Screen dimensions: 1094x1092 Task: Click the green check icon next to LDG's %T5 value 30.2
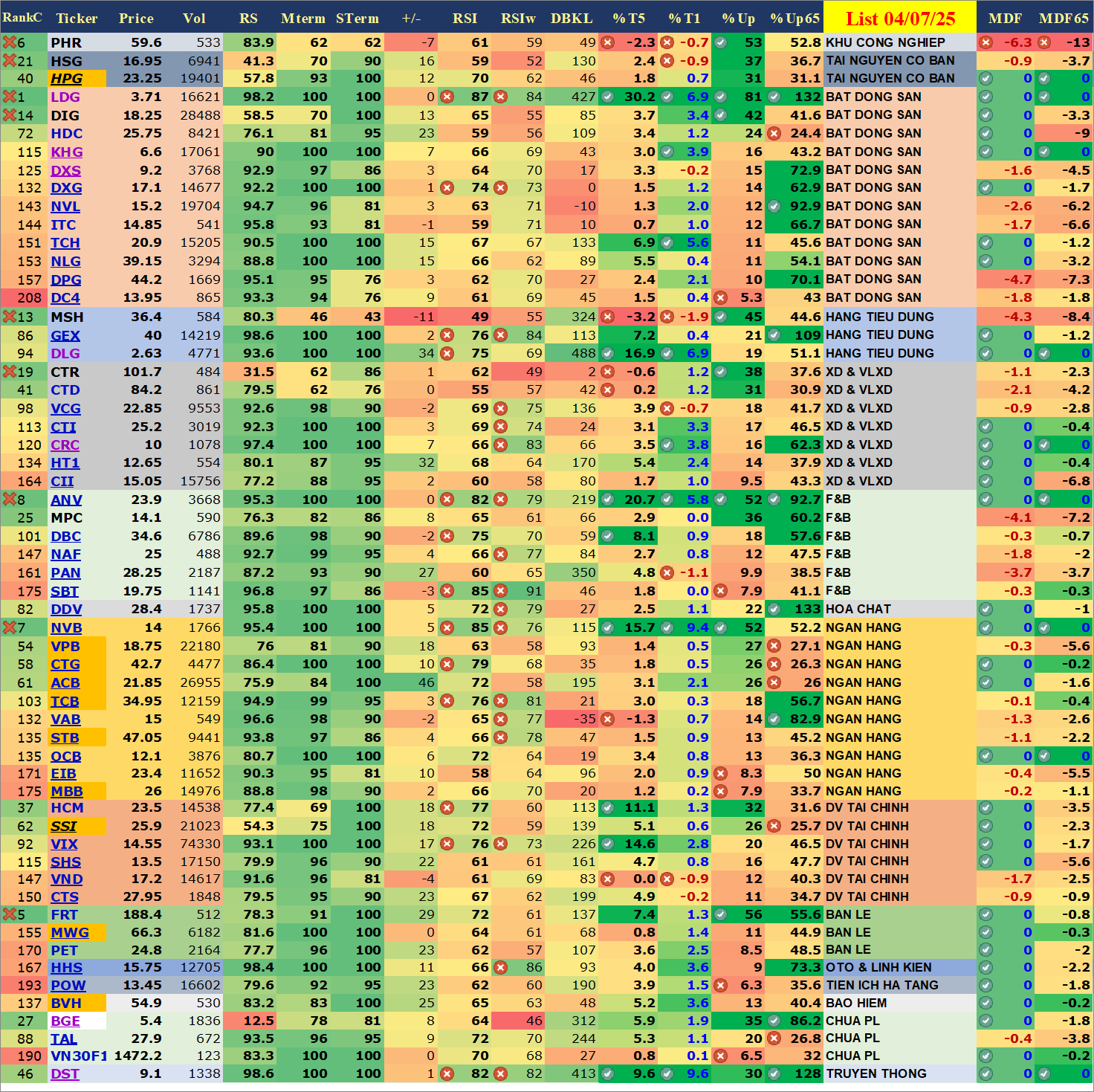click(x=607, y=97)
